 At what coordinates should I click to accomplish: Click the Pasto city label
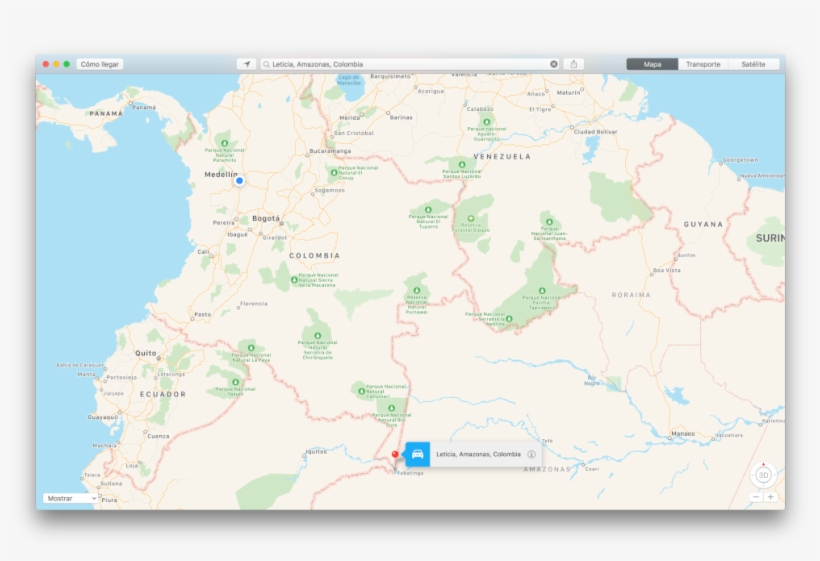click(202, 314)
